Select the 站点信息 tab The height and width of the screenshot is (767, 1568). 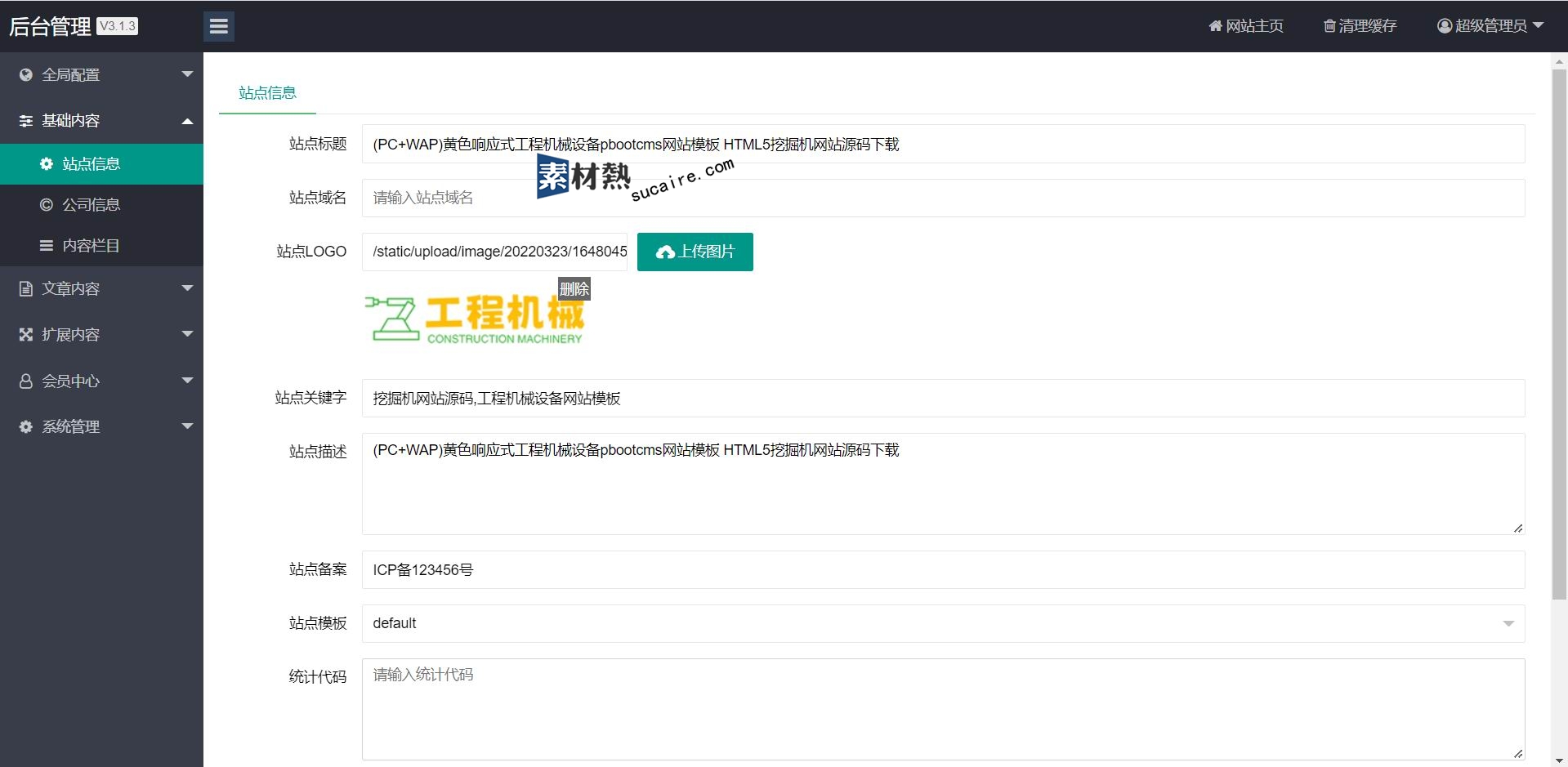[267, 93]
